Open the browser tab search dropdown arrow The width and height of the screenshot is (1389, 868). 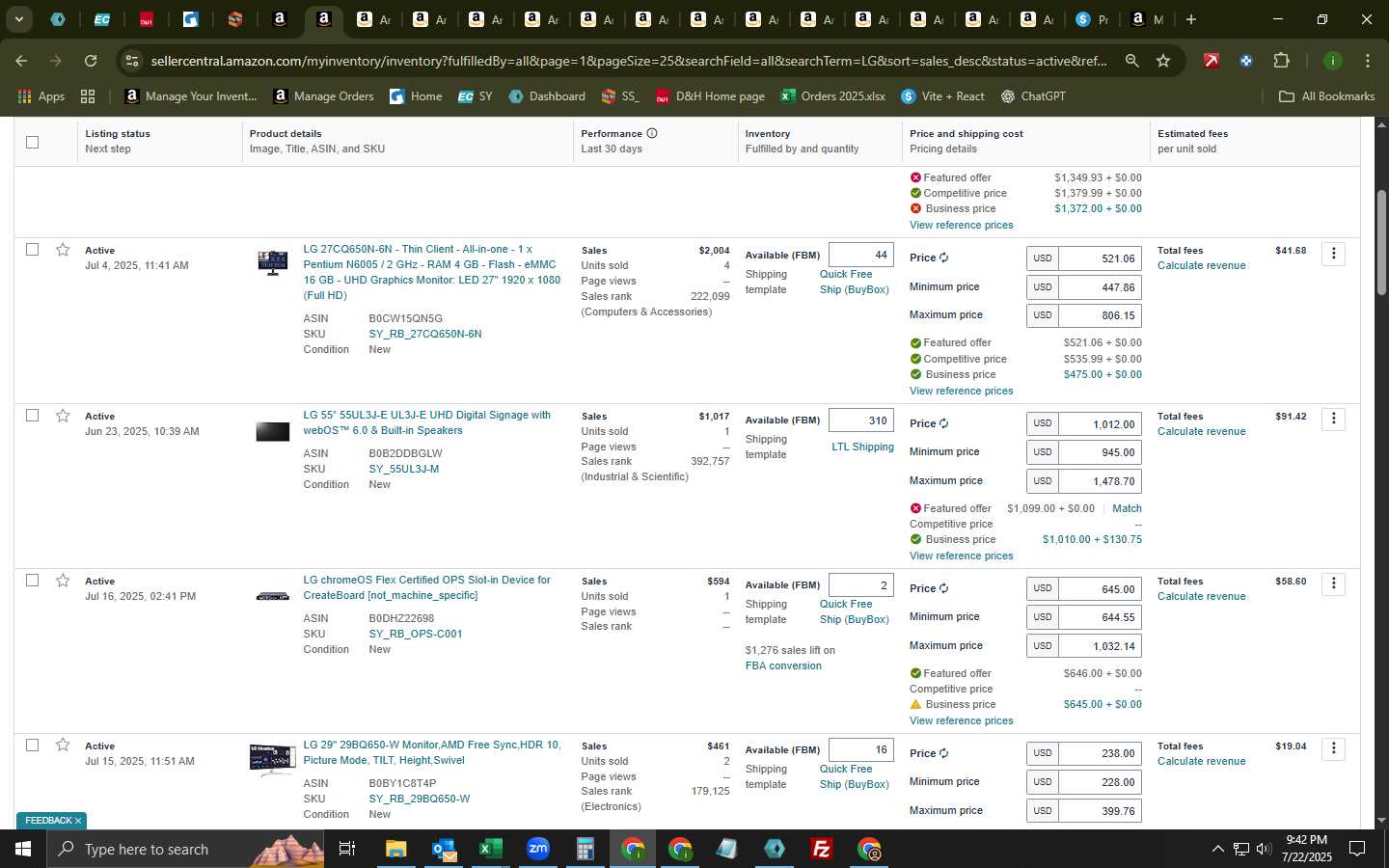(18, 19)
